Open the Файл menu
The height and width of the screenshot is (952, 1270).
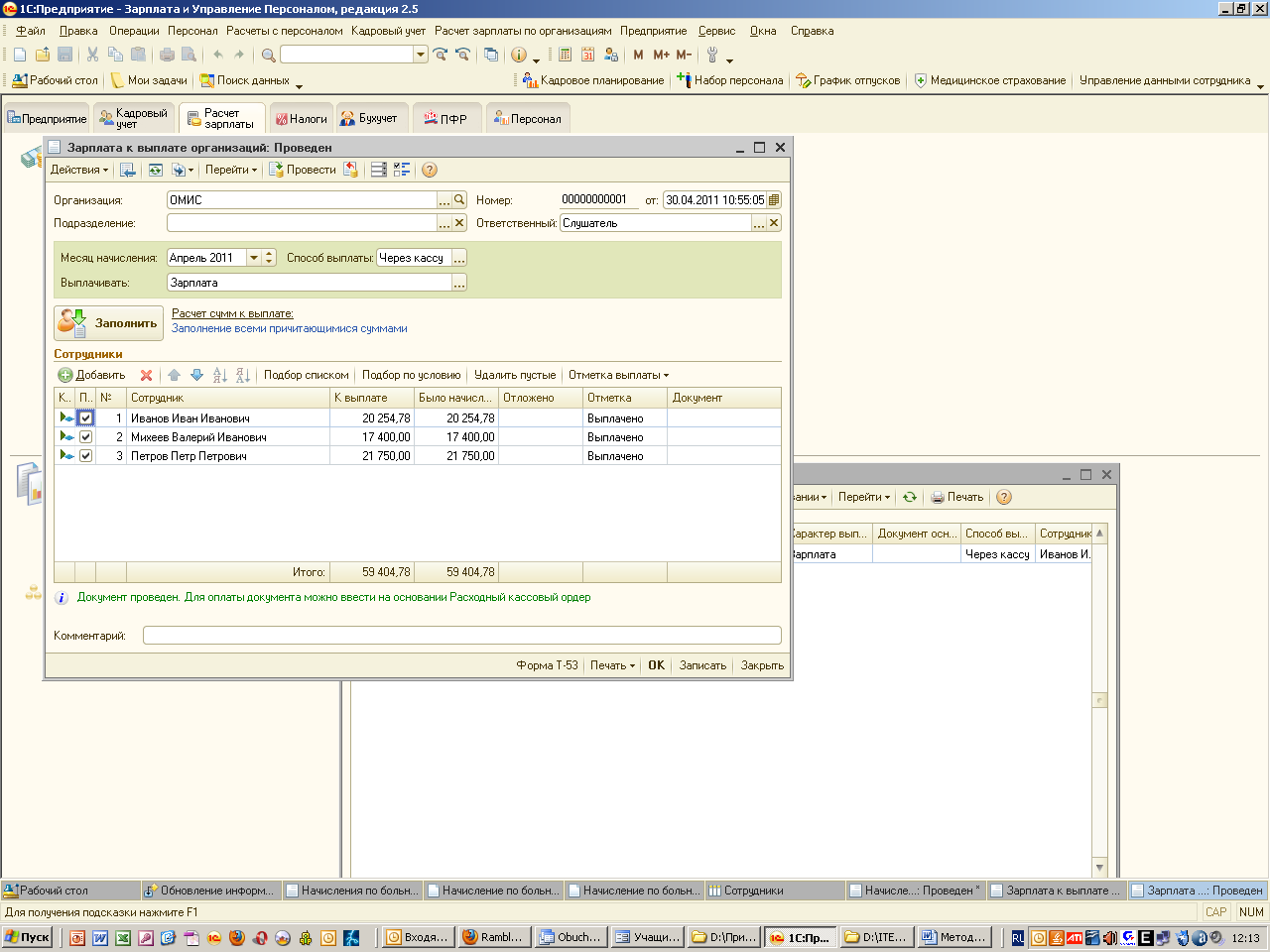coord(31,31)
